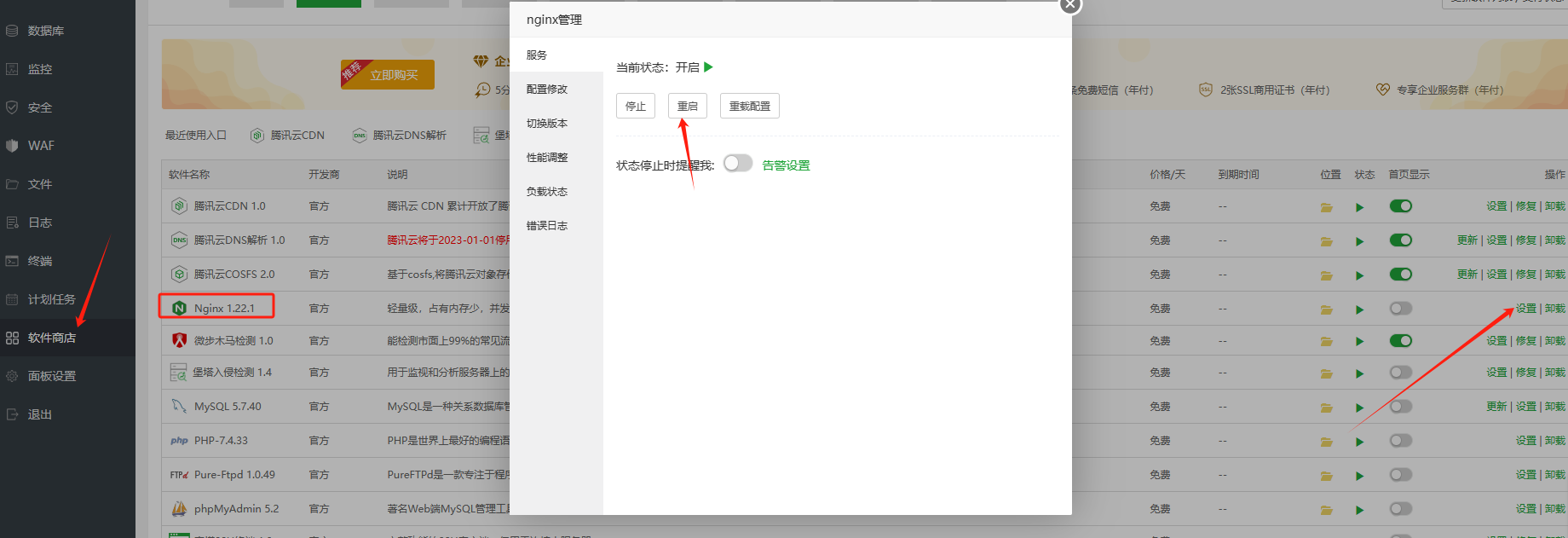Open the folder icon in Nginx row

(1326, 309)
